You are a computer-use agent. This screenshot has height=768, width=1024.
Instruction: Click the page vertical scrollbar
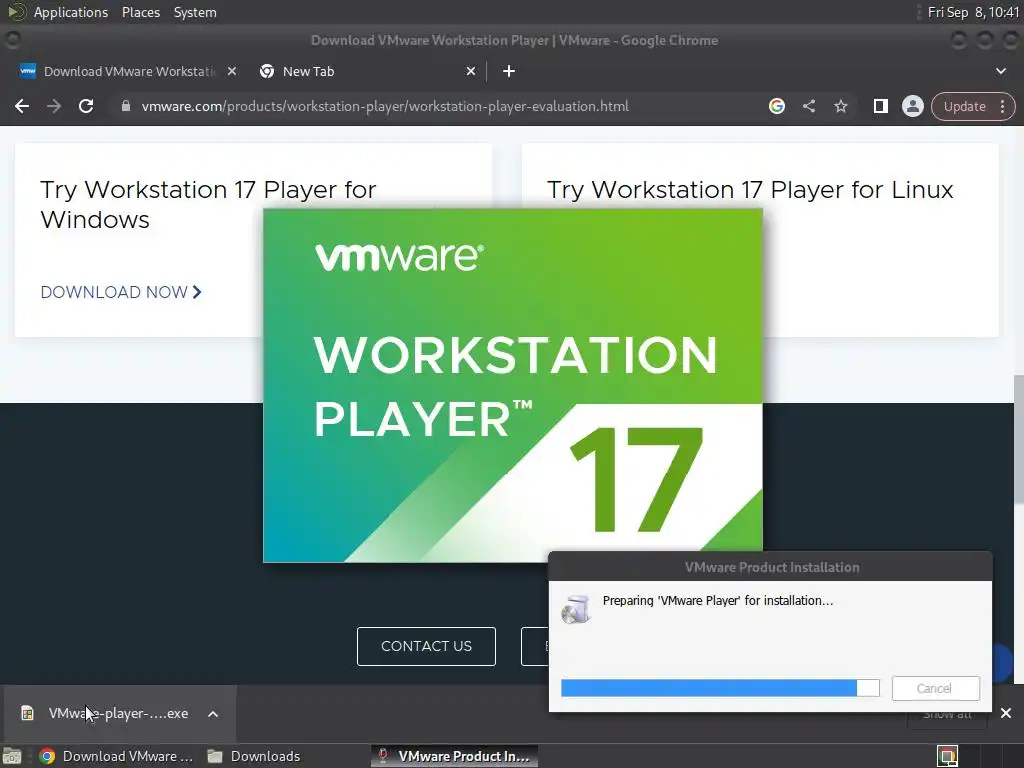point(1018,440)
